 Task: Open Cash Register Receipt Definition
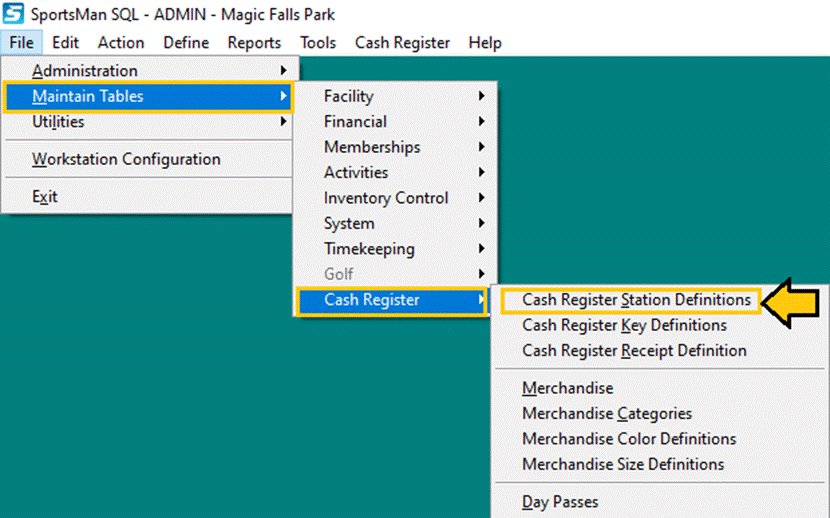[634, 351]
